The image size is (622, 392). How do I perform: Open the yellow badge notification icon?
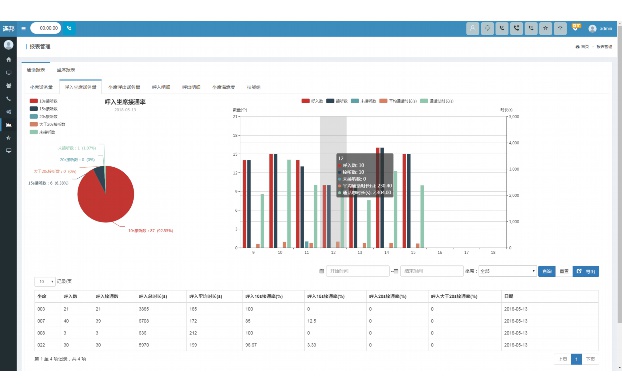pos(576,27)
